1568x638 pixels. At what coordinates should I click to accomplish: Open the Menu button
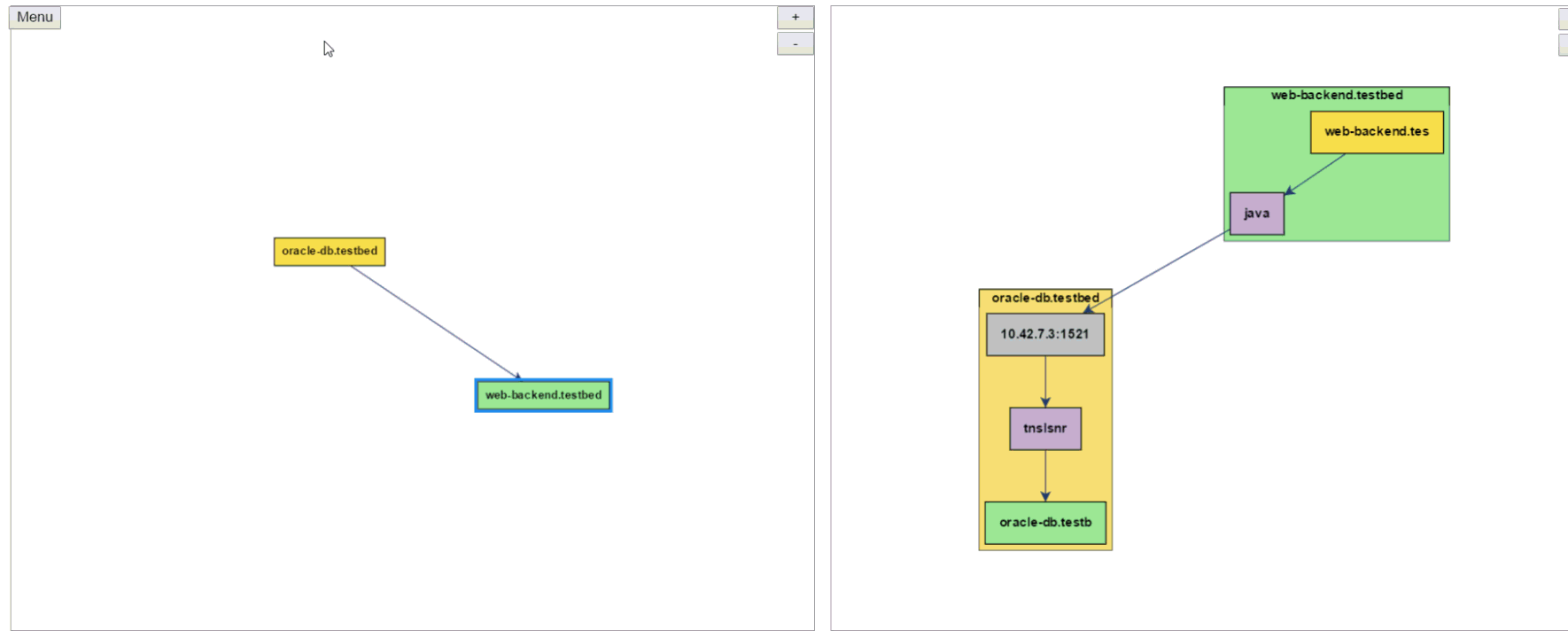[x=35, y=18]
